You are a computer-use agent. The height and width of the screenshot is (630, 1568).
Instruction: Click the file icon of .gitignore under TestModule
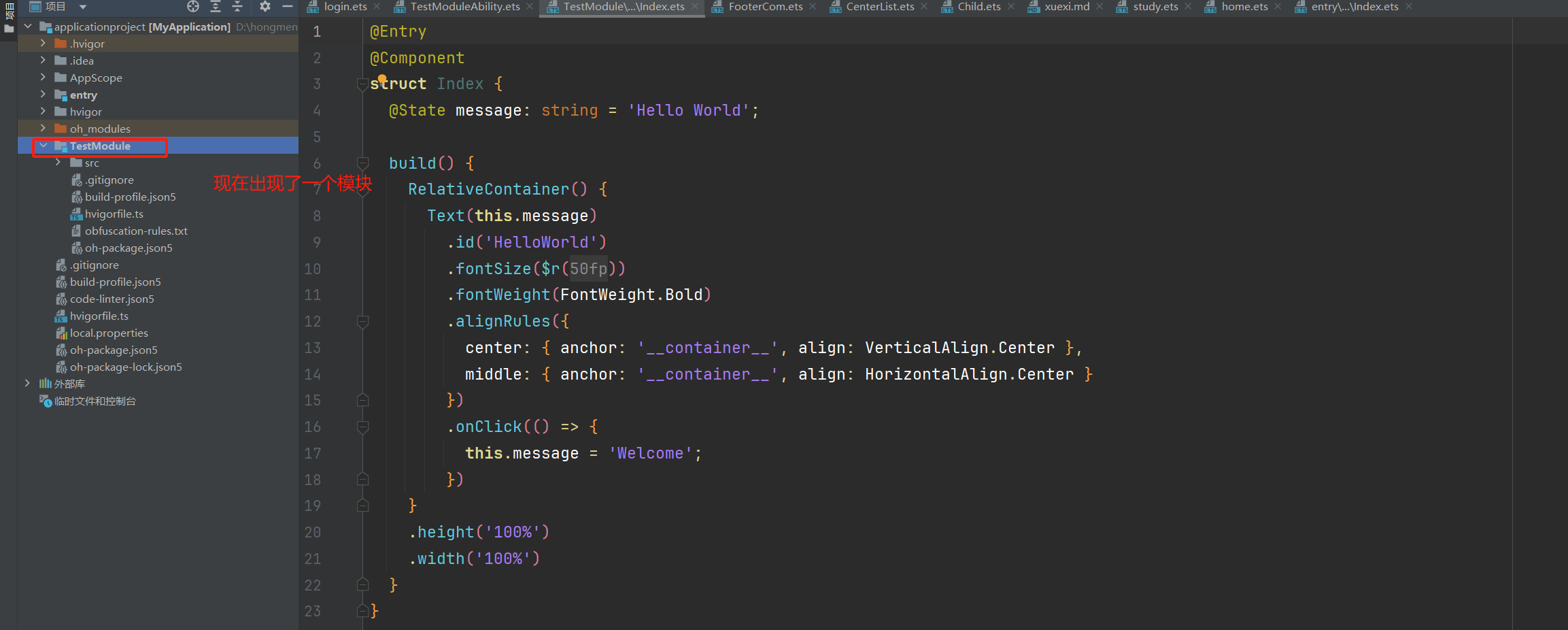77,180
